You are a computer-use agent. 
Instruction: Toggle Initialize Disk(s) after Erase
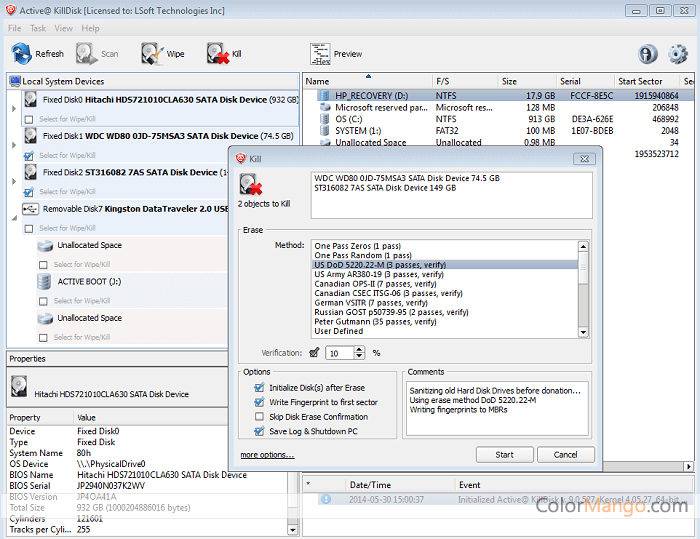(x=259, y=388)
